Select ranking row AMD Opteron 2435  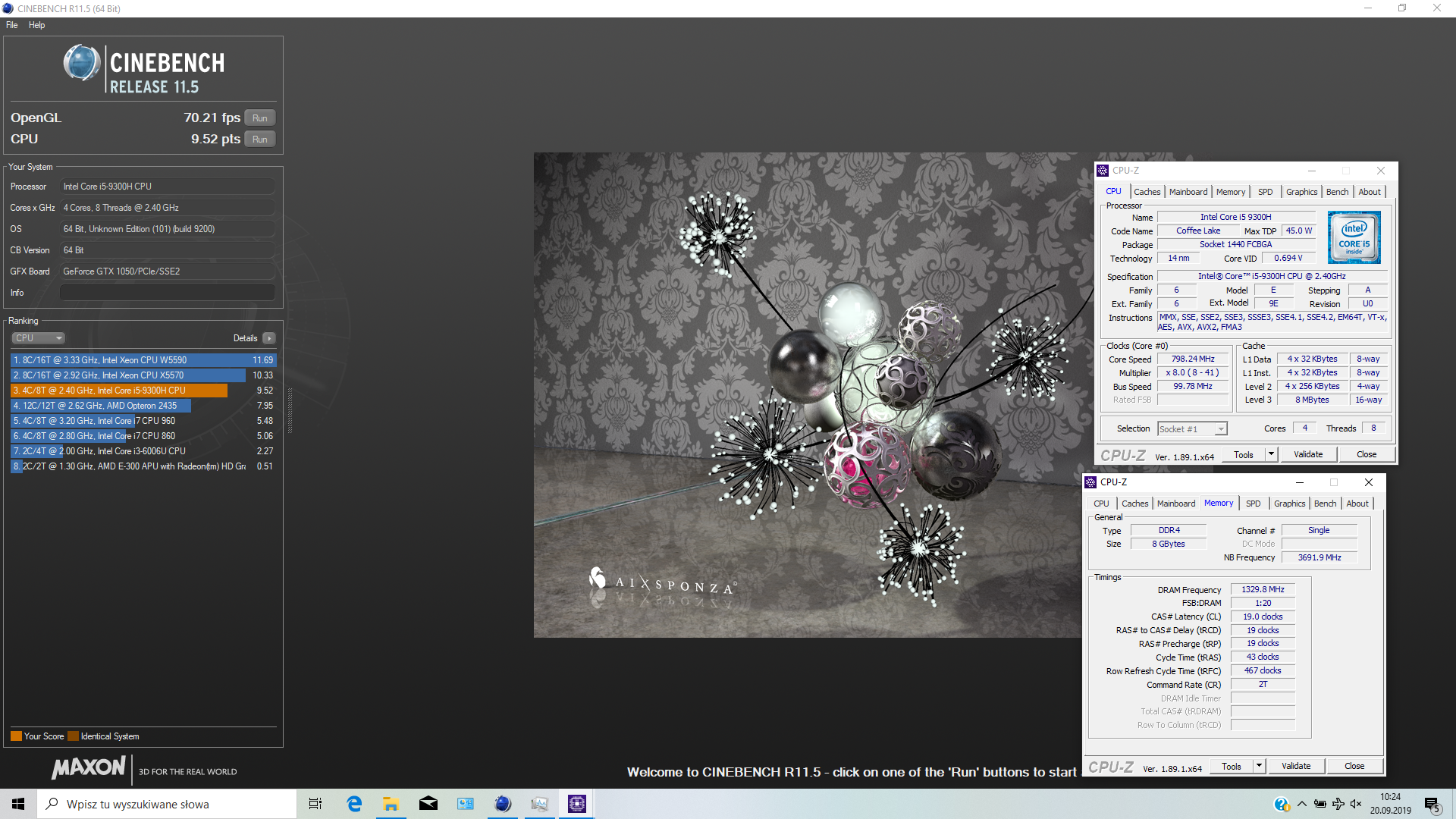pos(143,406)
